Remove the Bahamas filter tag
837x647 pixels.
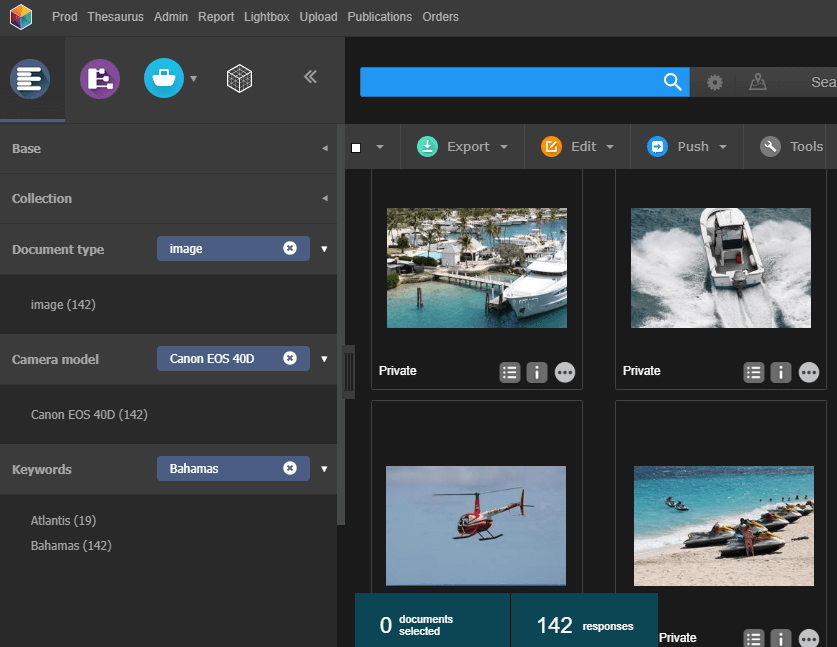pyautogui.click(x=290, y=468)
